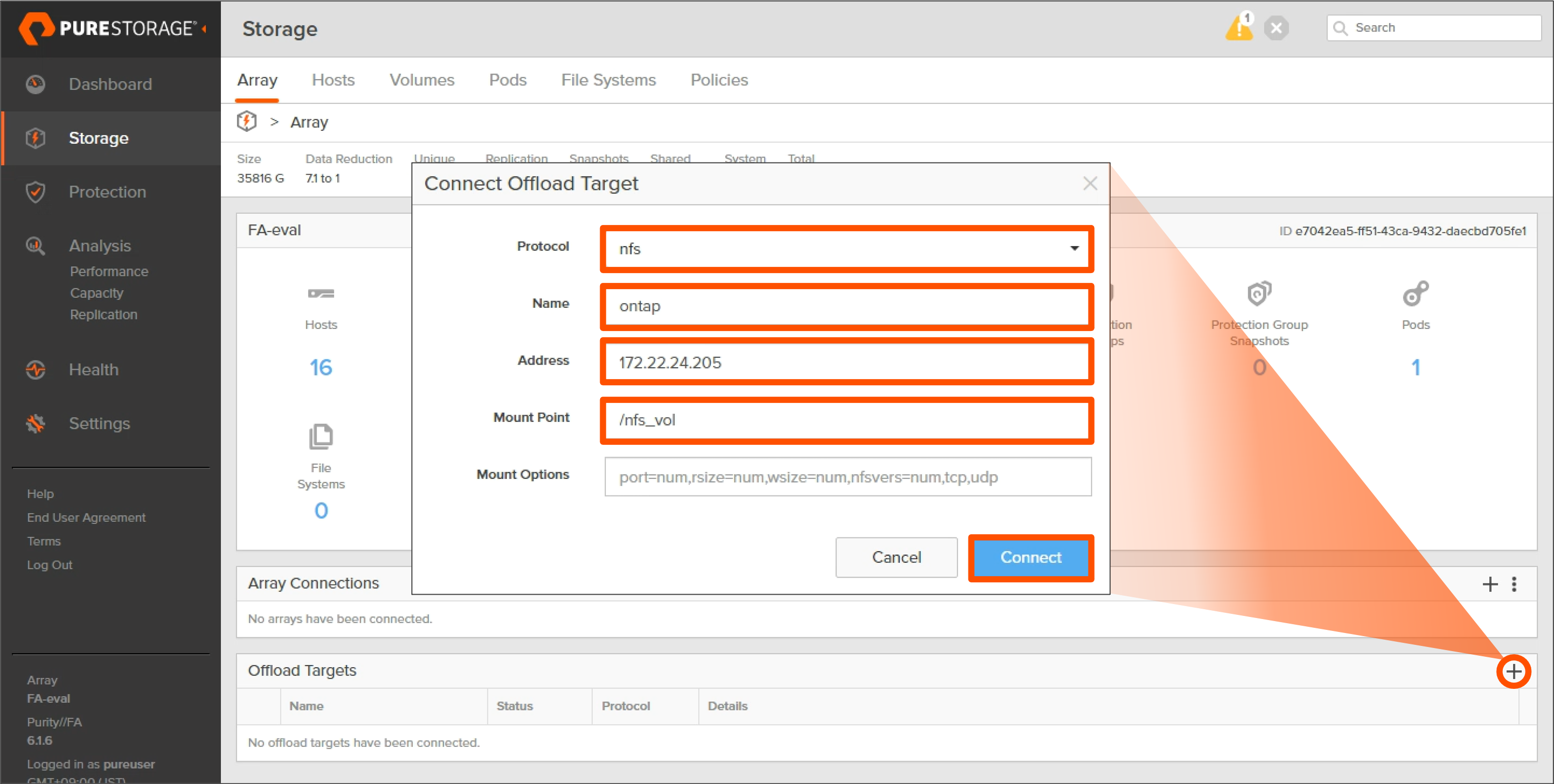The width and height of the screenshot is (1554, 784).
Task: Switch to the File Systems tab
Action: [x=608, y=80]
